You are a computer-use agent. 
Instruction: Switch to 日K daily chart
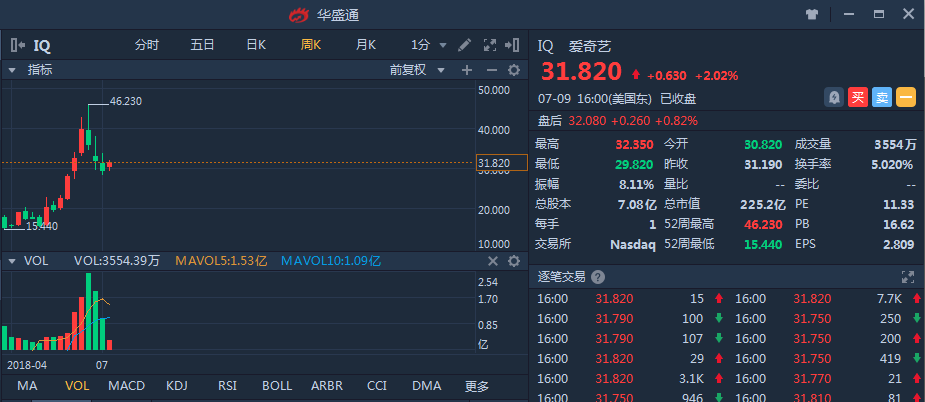(256, 45)
